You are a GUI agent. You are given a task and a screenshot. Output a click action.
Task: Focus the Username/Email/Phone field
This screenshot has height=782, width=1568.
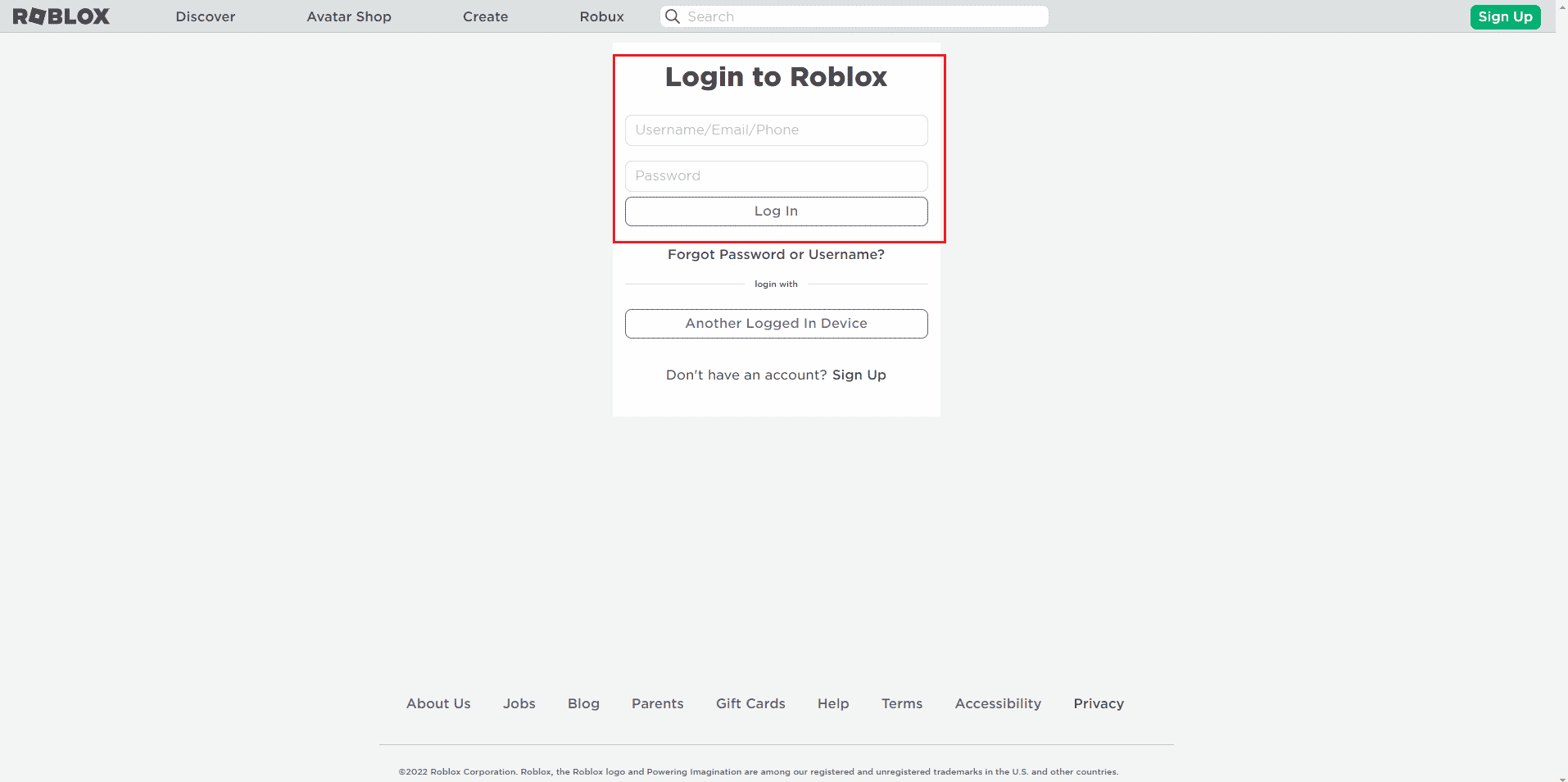click(x=777, y=130)
